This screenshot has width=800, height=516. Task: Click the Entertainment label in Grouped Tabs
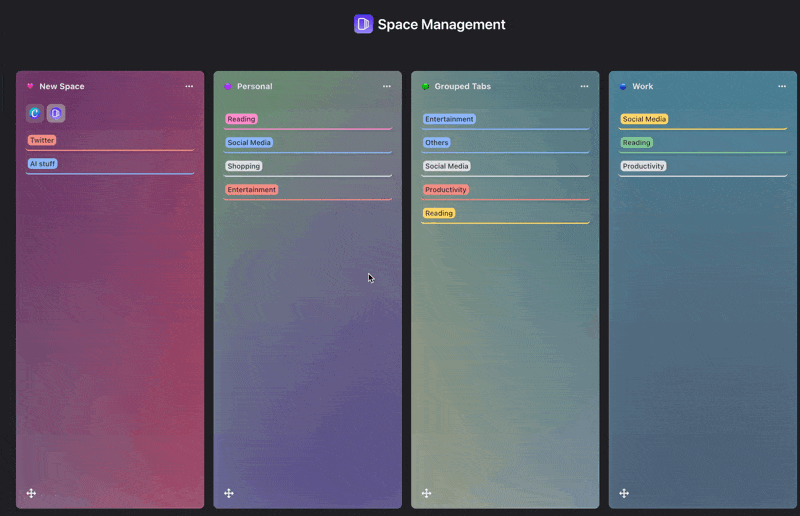pos(449,119)
